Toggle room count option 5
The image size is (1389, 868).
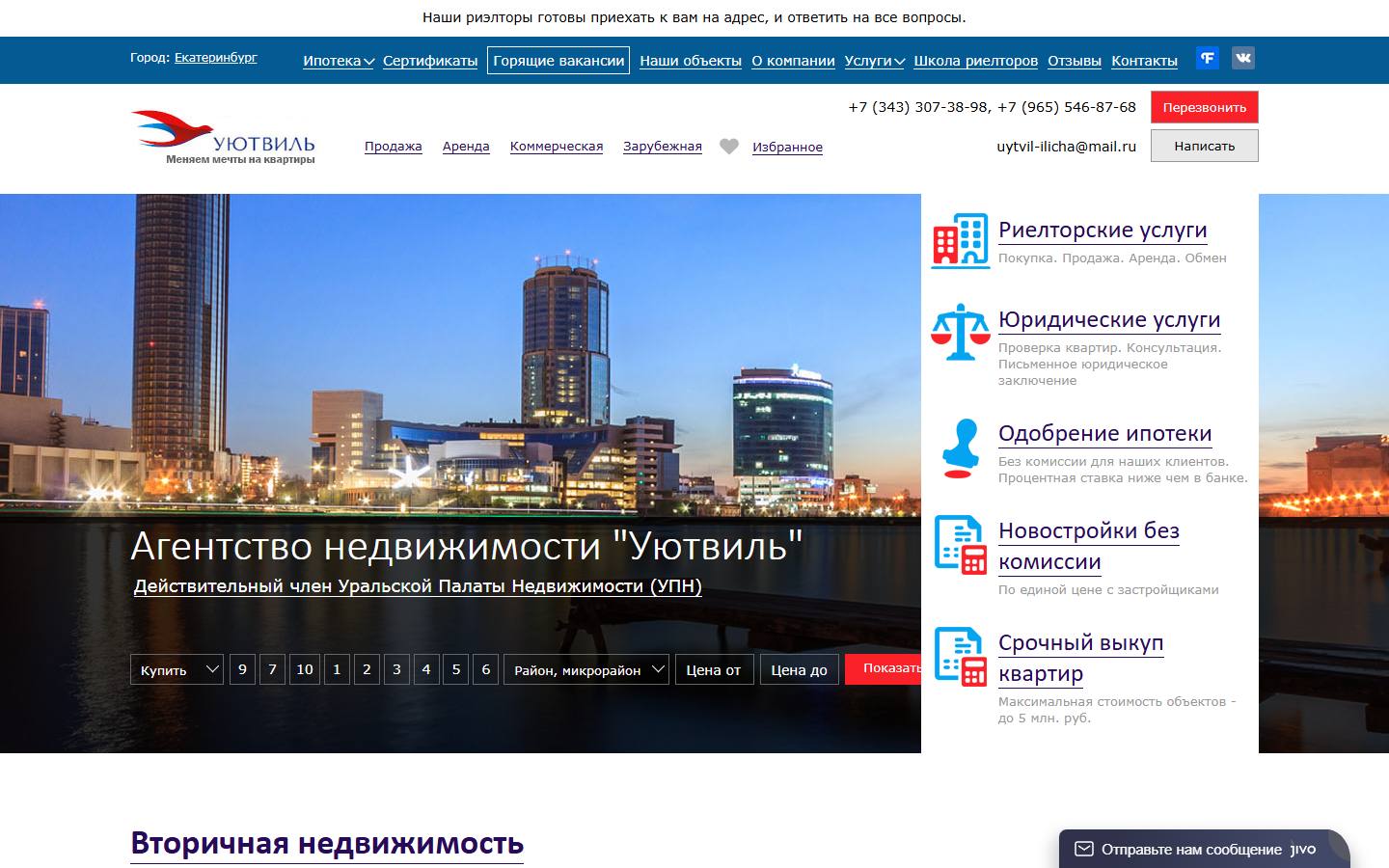[x=456, y=669]
